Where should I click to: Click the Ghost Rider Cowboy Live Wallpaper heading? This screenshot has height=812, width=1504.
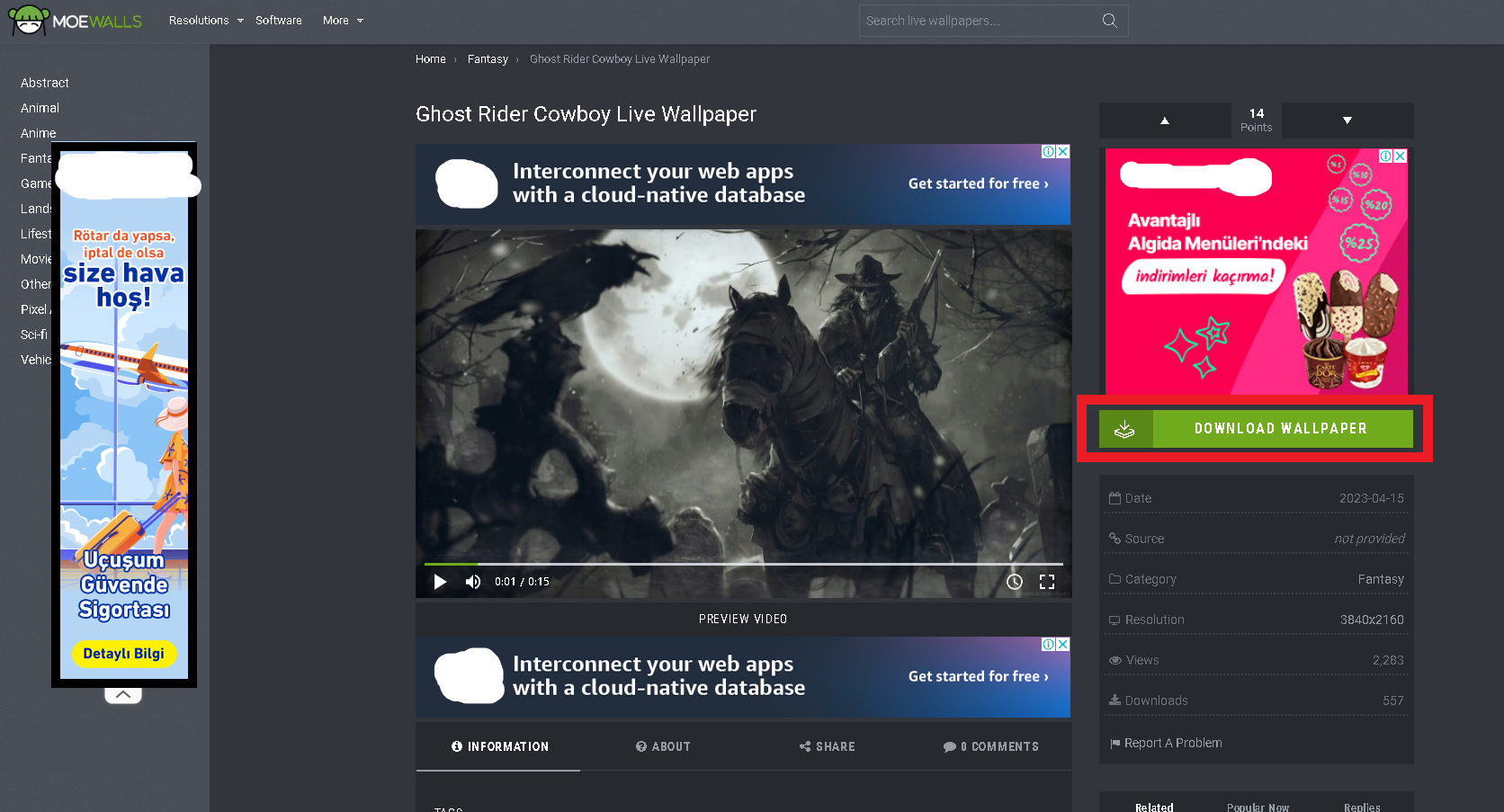point(586,114)
